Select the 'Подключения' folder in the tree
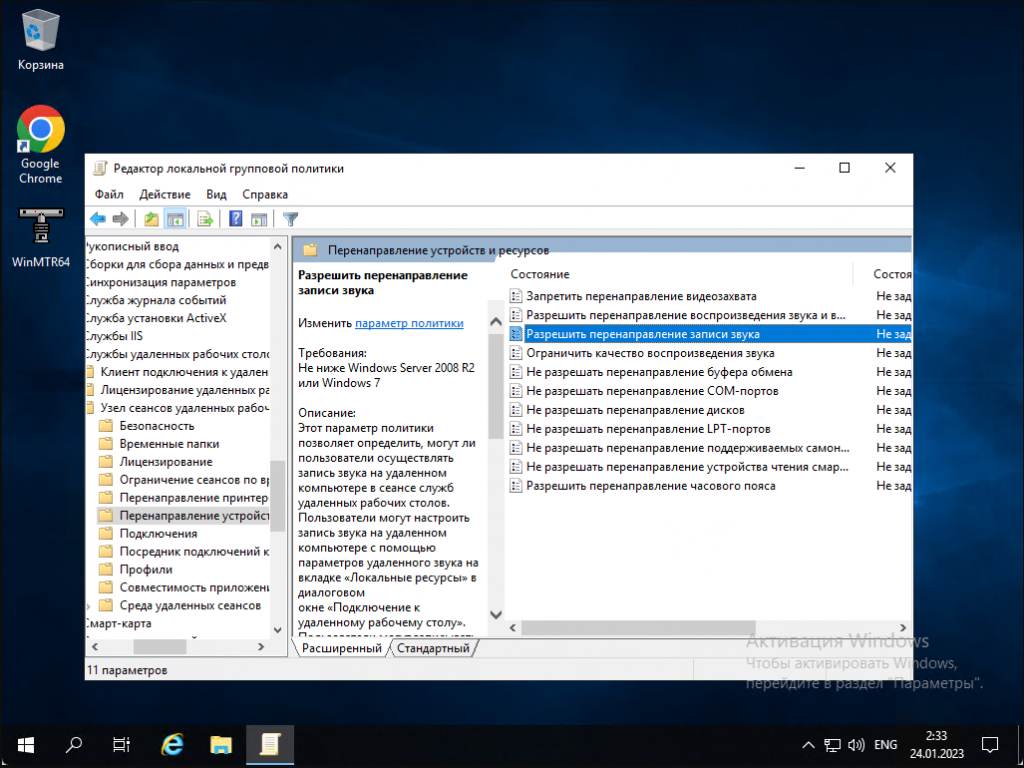This screenshot has height=768, width=1024. click(x=158, y=534)
